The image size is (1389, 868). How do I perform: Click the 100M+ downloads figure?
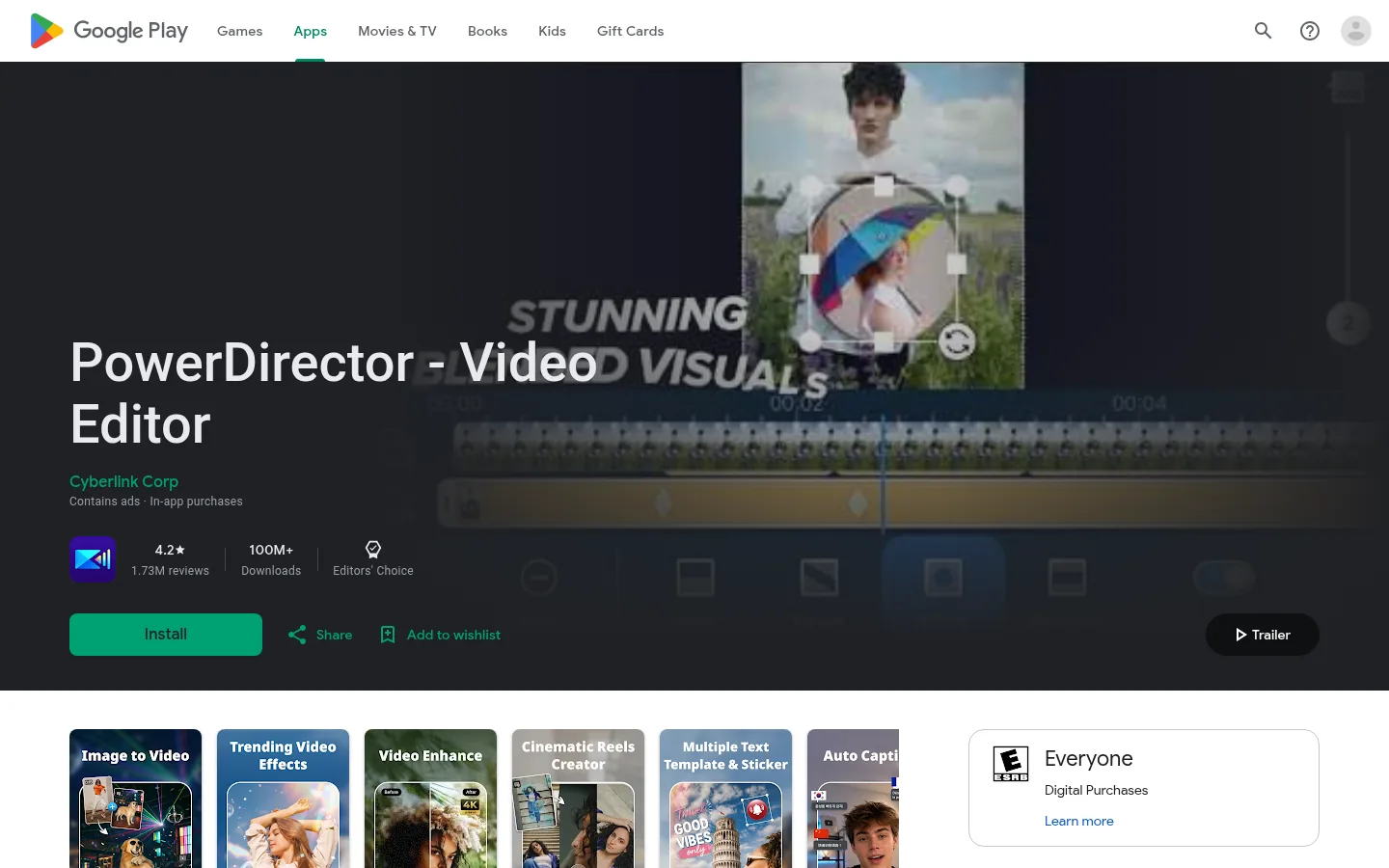coord(271,550)
